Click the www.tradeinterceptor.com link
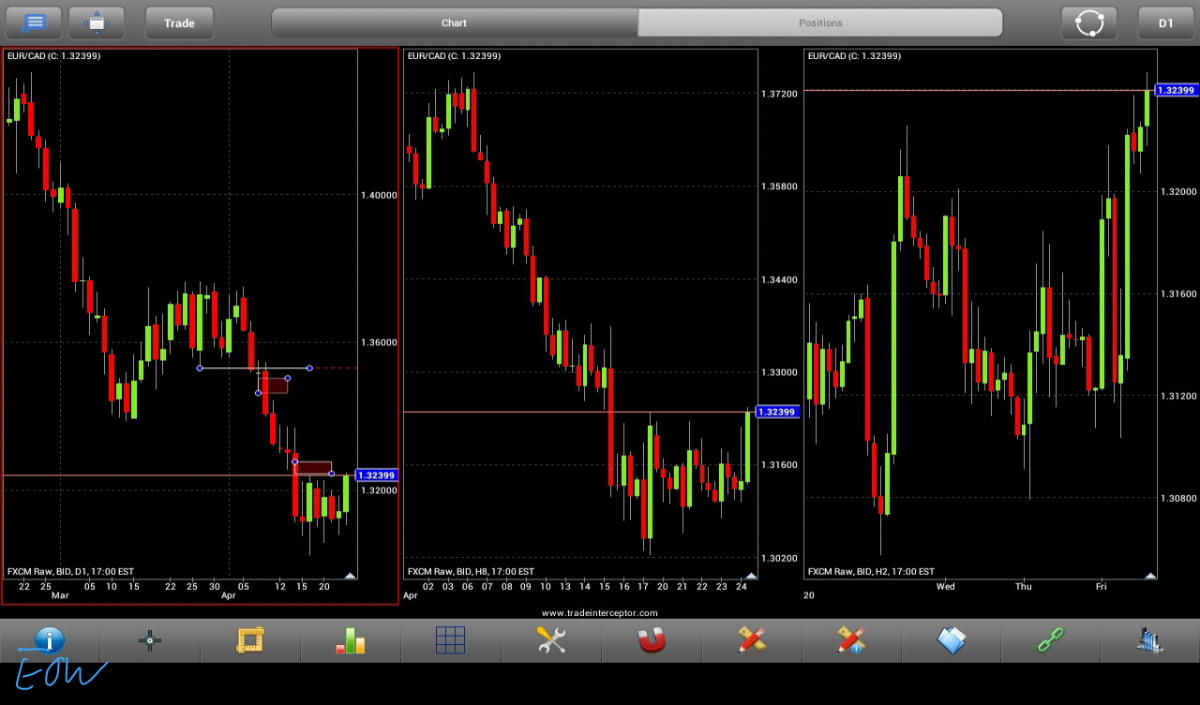 (x=600, y=612)
